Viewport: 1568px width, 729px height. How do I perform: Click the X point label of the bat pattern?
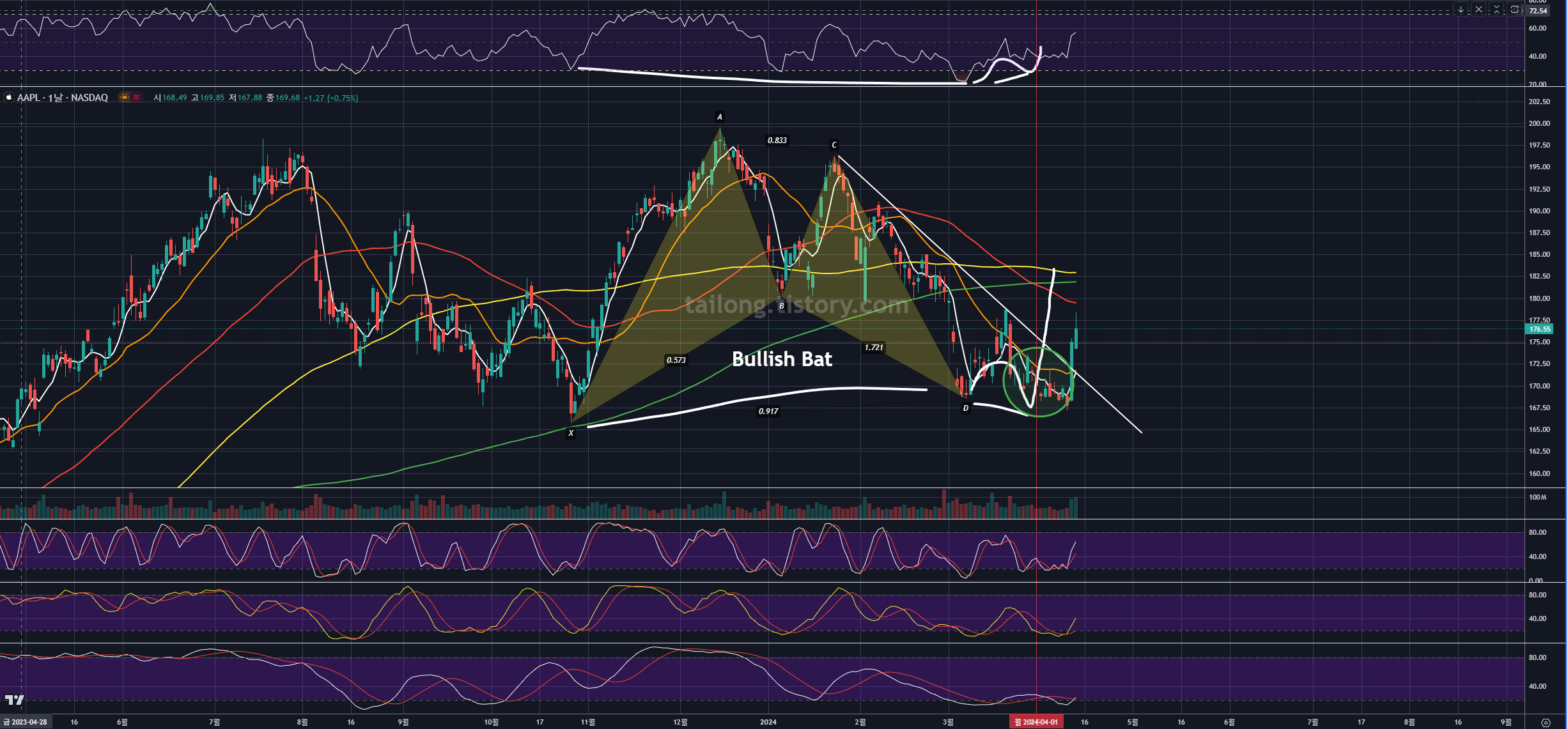point(571,433)
